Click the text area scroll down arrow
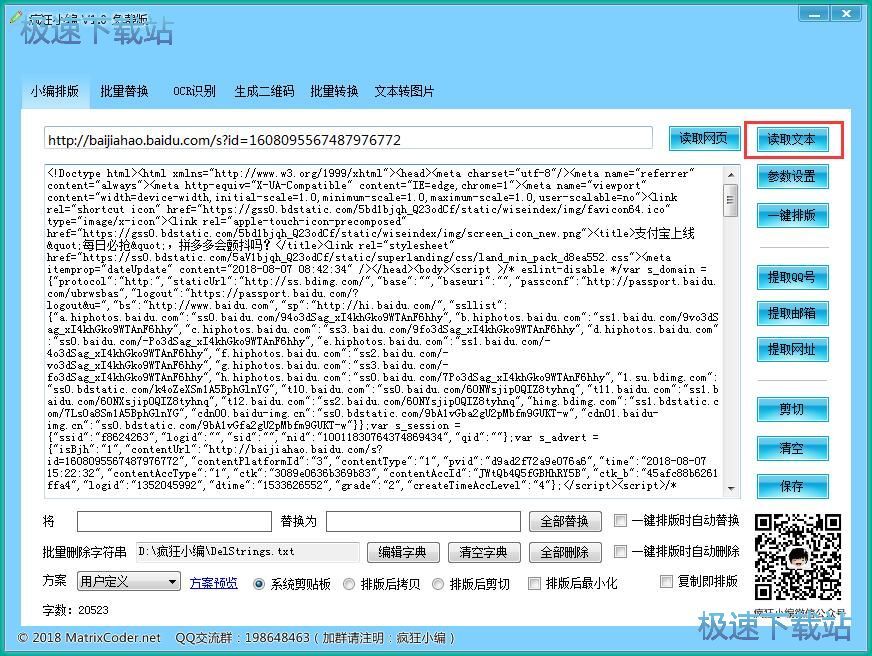Viewport: 872px width, 656px height. (731, 489)
